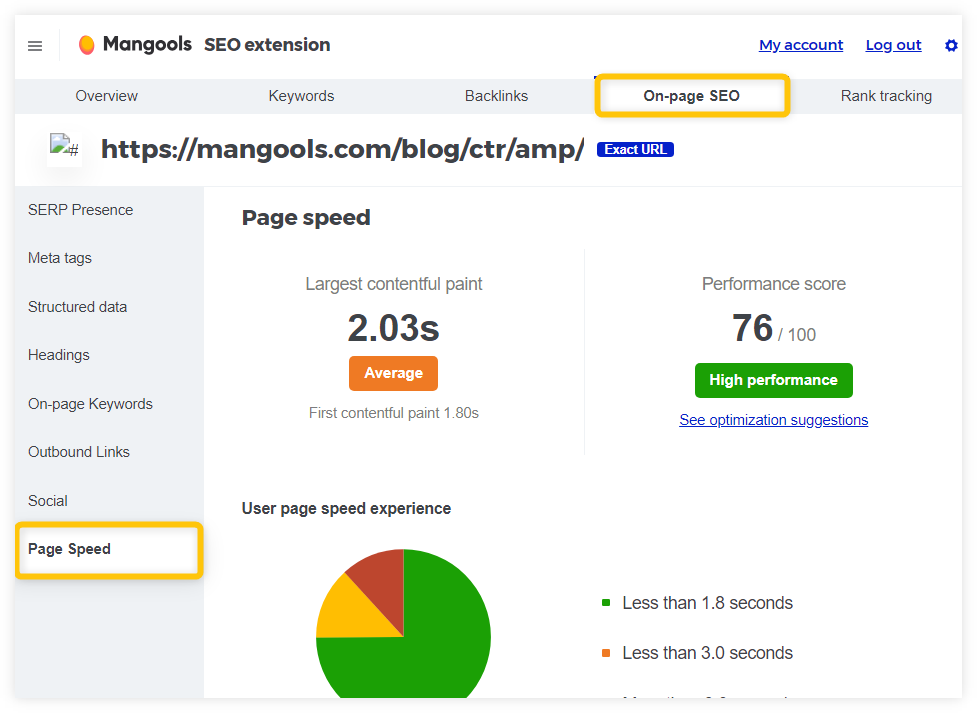Click the 76 performance score value
The height and width of the screenshot is (713, 977).
pos(753,328)
